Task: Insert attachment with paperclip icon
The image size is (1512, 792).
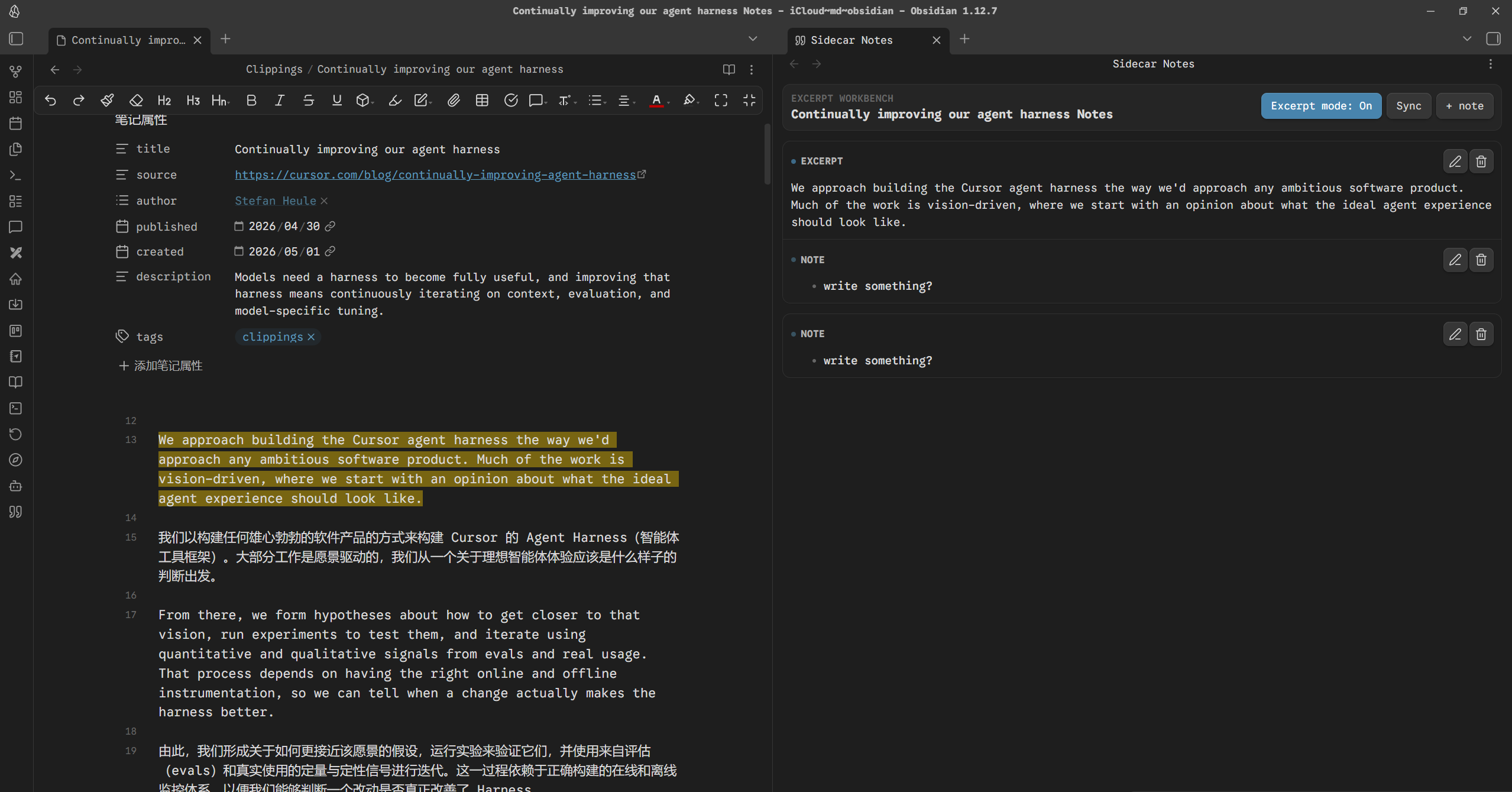Action: 453,101
